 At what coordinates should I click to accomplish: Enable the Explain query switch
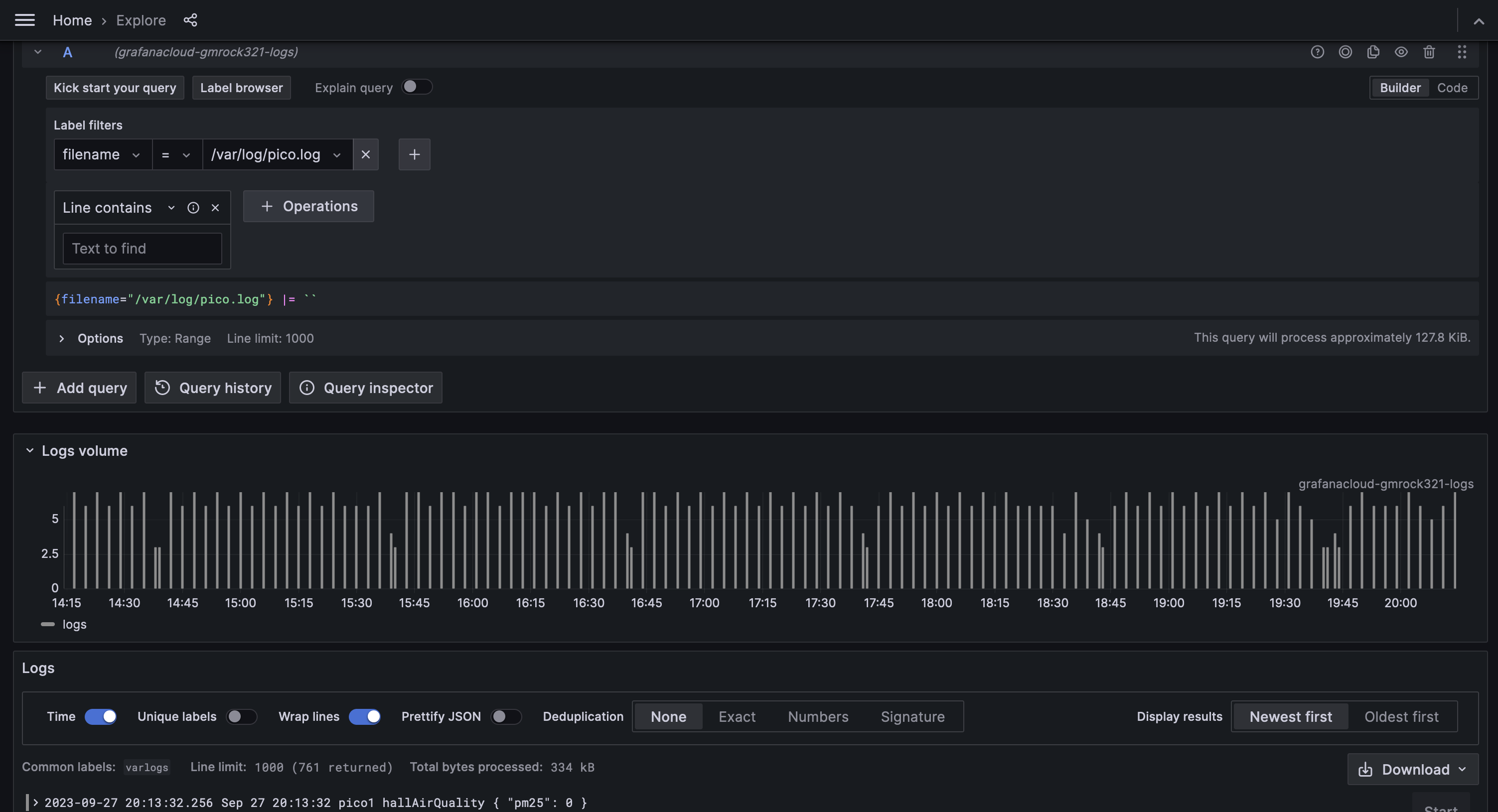(x=417, y=87)
